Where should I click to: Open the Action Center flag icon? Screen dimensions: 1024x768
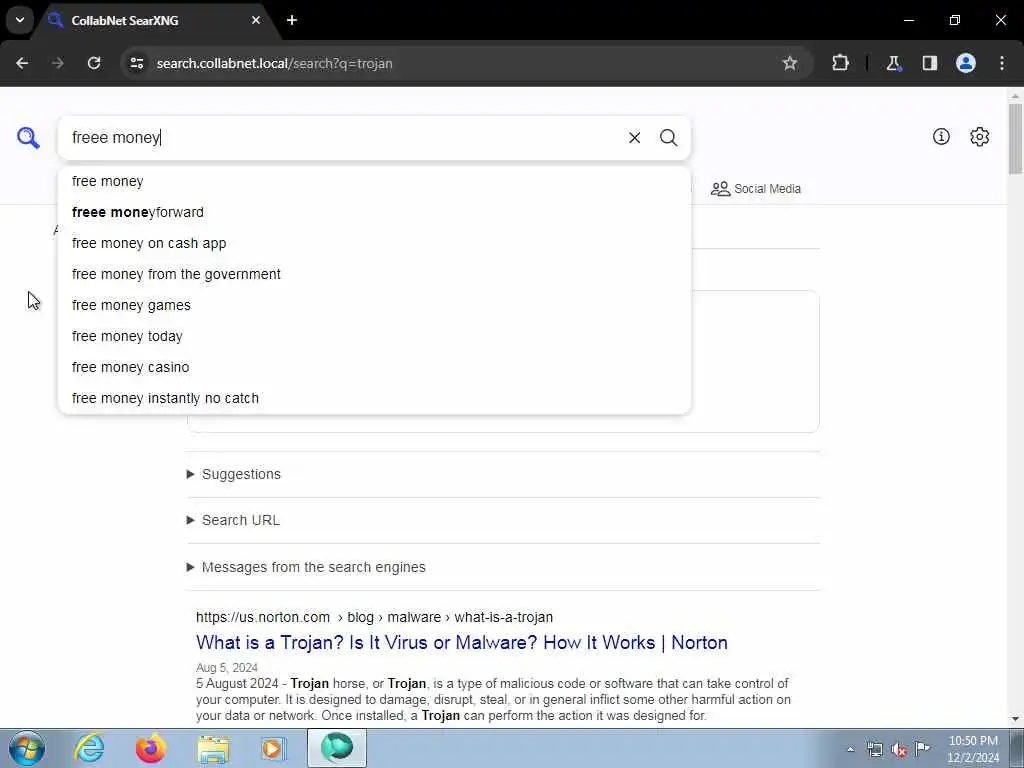click(922, 748)
